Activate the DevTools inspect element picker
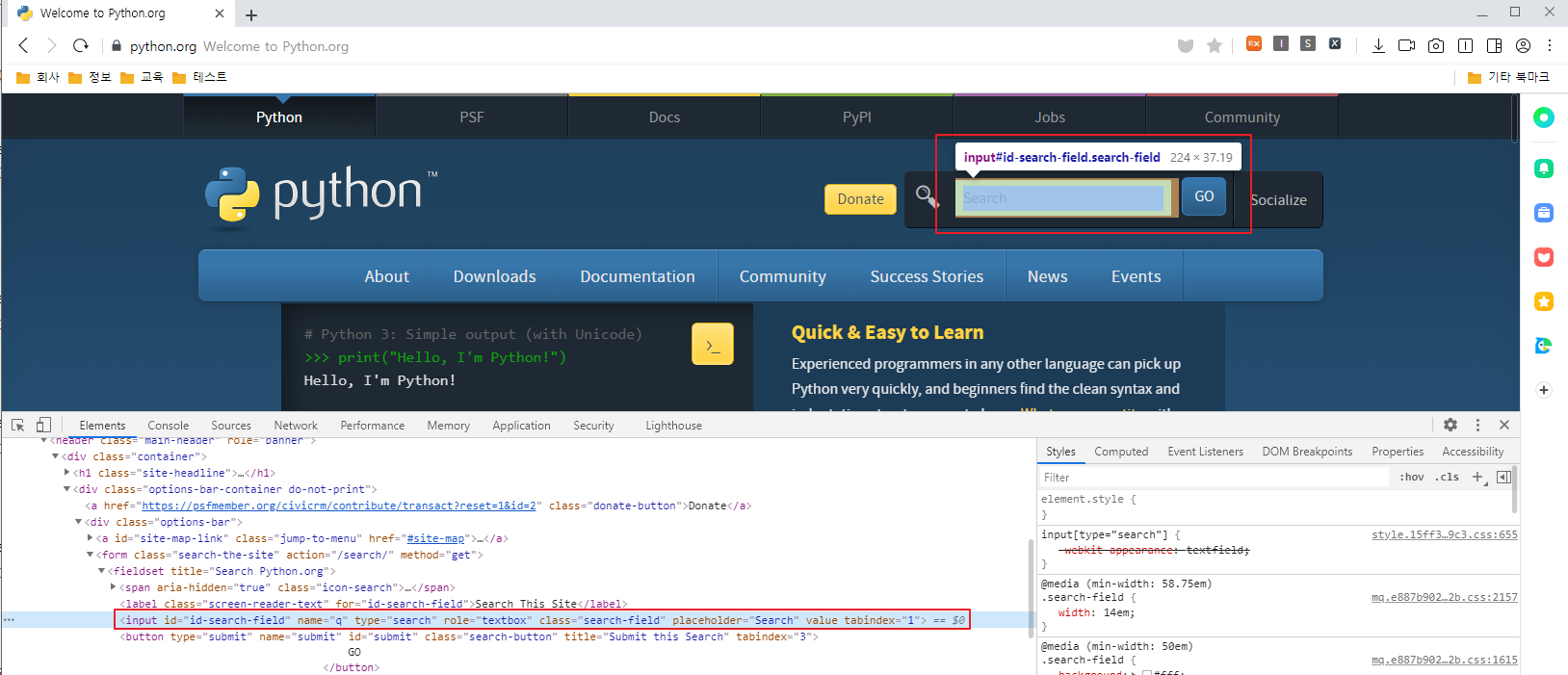 point(17,425)
